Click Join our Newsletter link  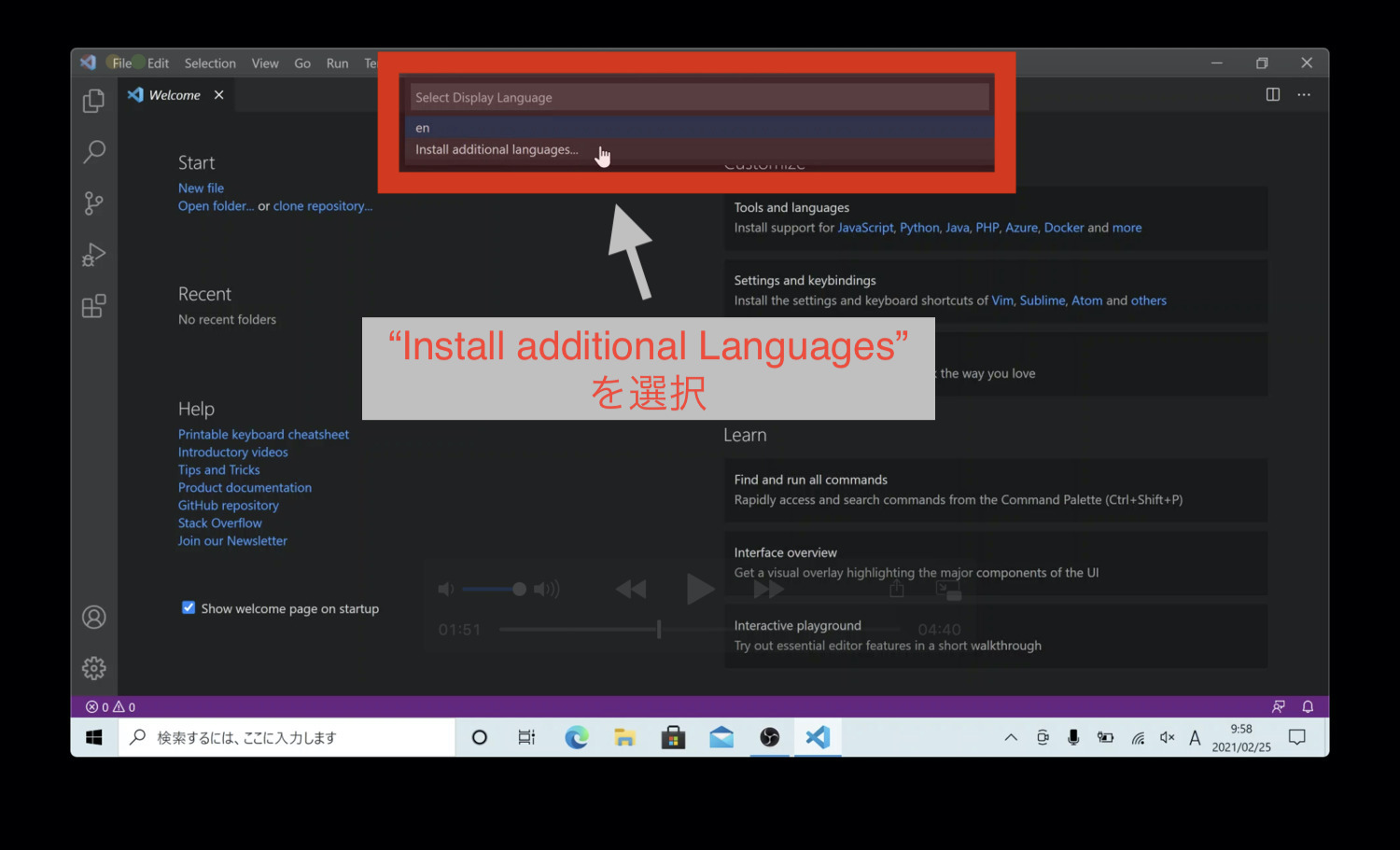[232, 541]
